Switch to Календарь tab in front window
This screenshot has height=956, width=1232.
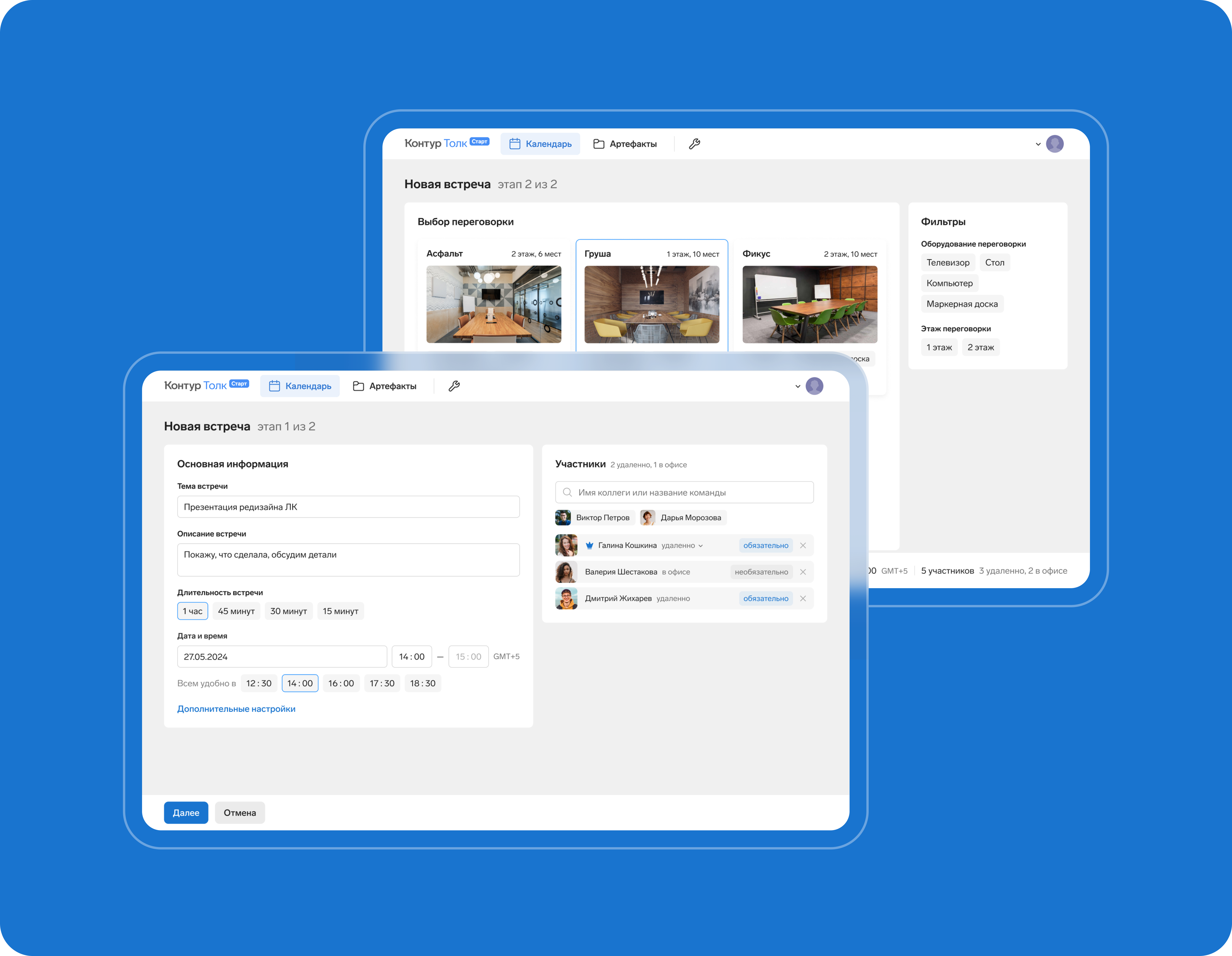click(300, 386)
